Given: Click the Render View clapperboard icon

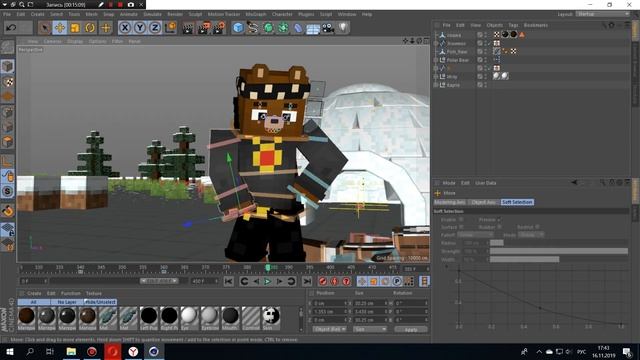Looking at the screenshot, I should click(188, 28).
